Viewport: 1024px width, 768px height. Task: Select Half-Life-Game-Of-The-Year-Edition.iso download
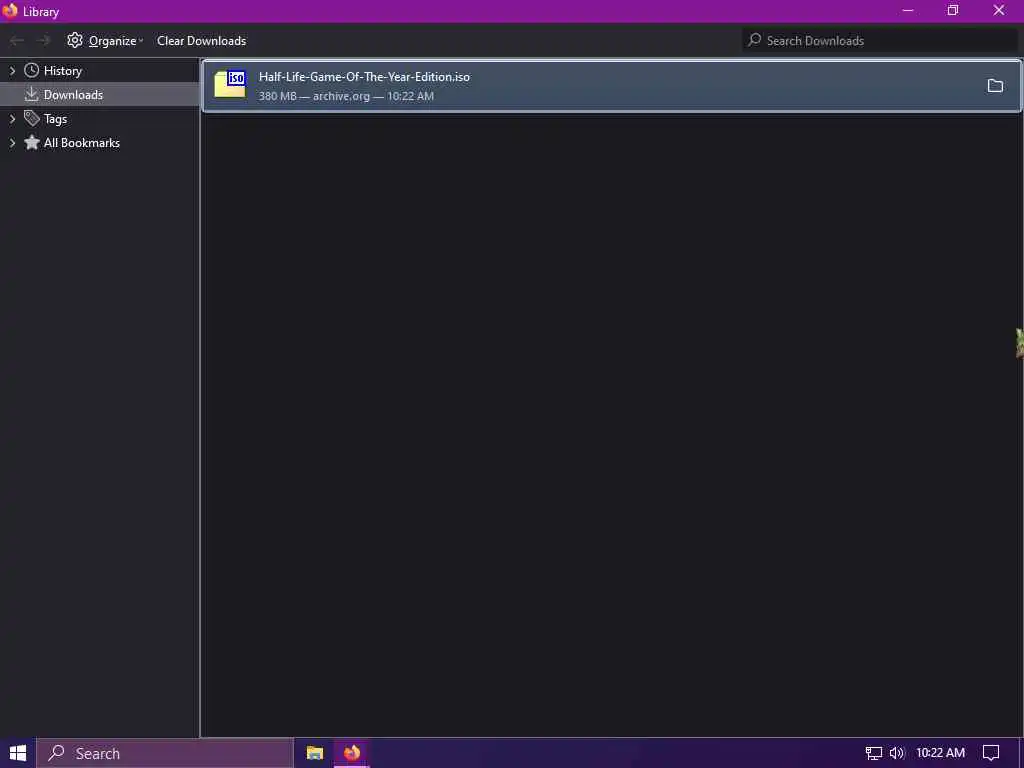tap(612, 86)
